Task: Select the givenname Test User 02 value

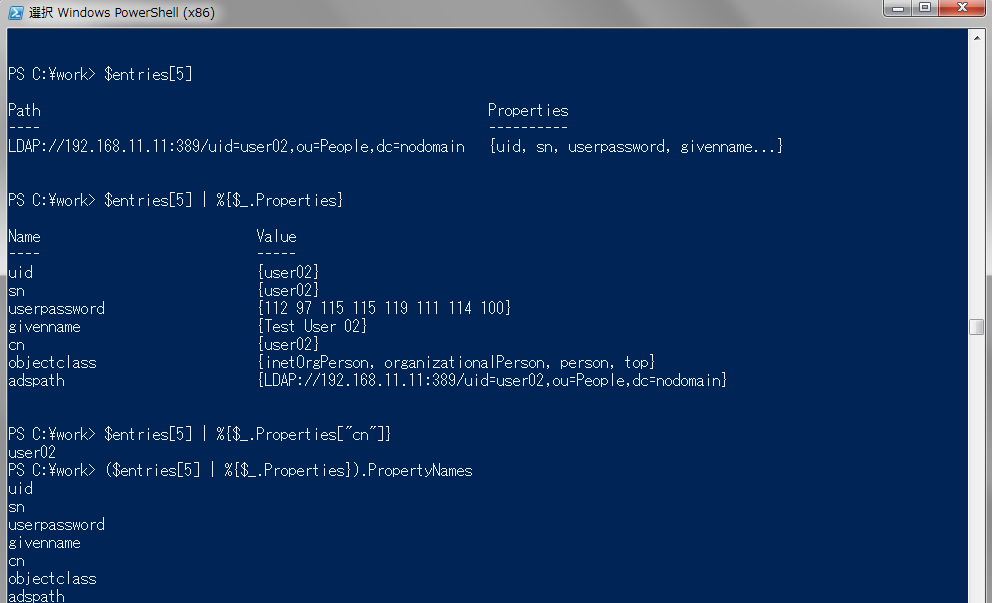Action: [313, 326]
